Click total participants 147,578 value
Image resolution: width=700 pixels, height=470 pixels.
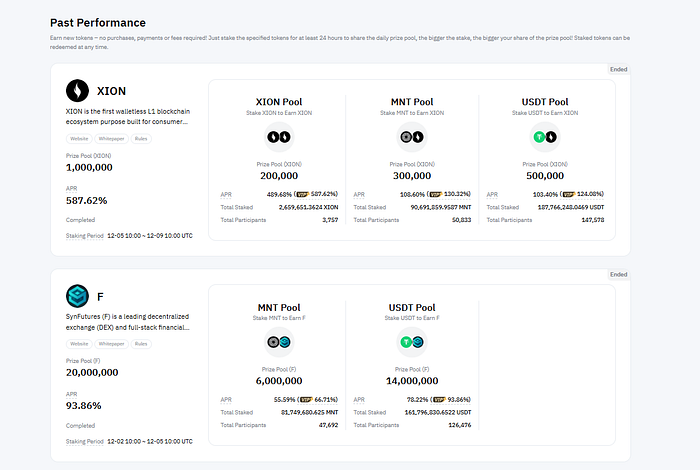pyautogui.click(x=593, y=220)
